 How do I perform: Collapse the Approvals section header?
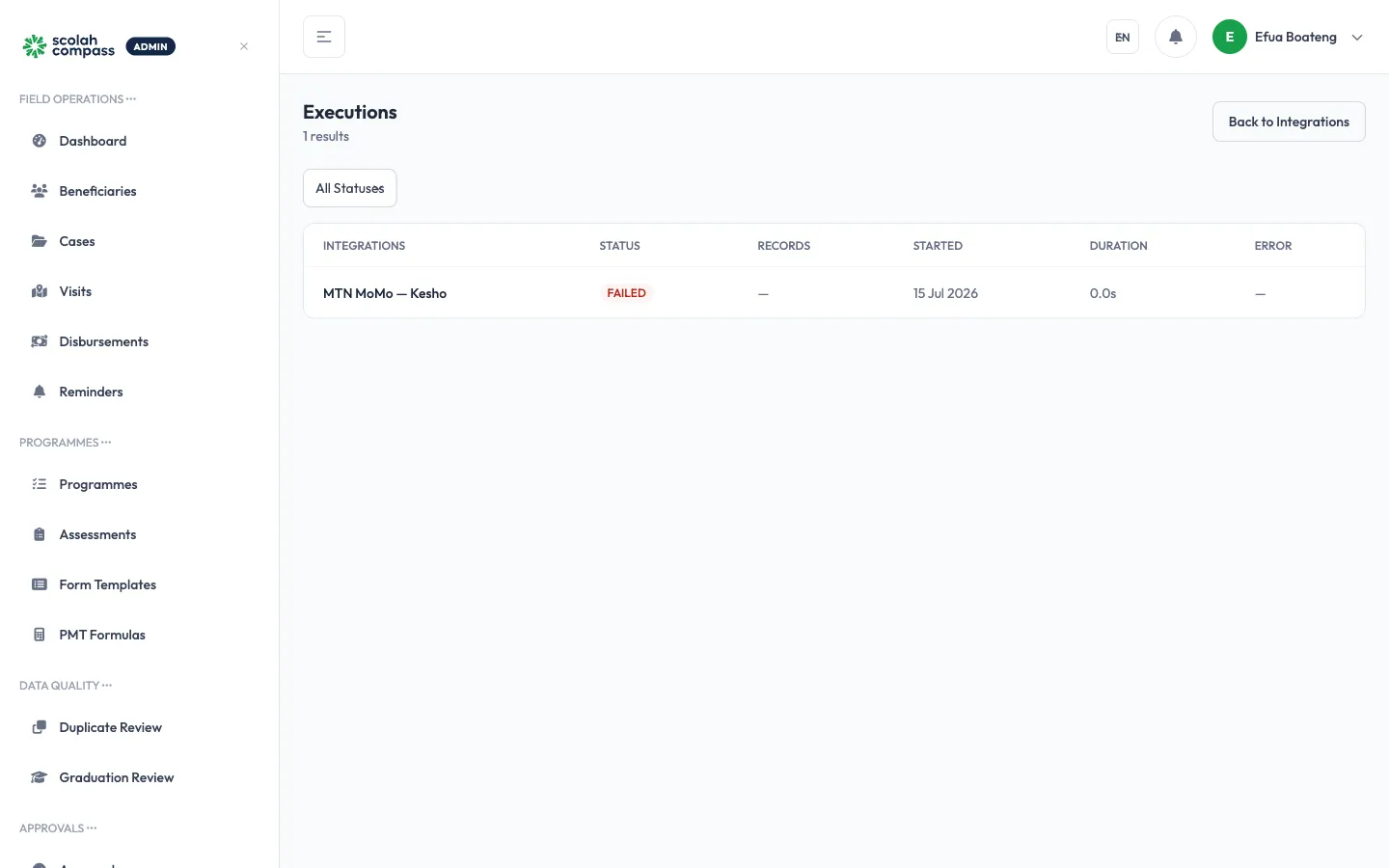tap(58, 828)
